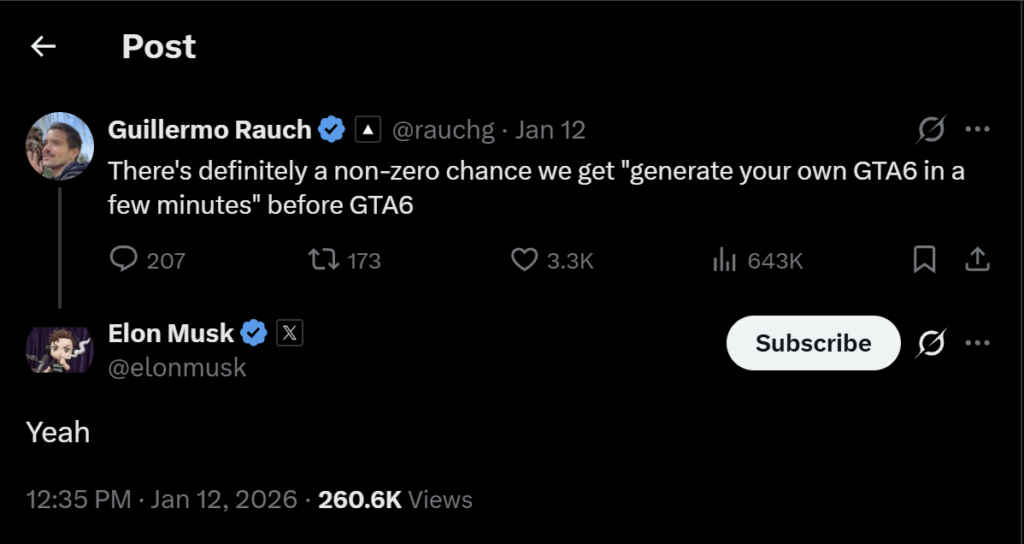Bookmark Guillermo Rauch's post
This screenshot has height=544, width=1024.
pyautogui.click(x=925, y=261)
